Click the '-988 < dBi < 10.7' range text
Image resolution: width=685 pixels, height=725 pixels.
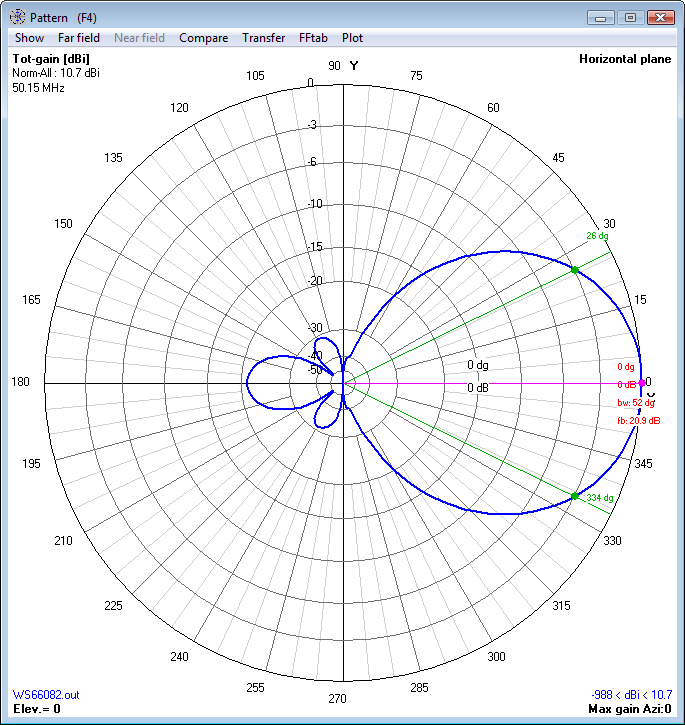point(631,694)
